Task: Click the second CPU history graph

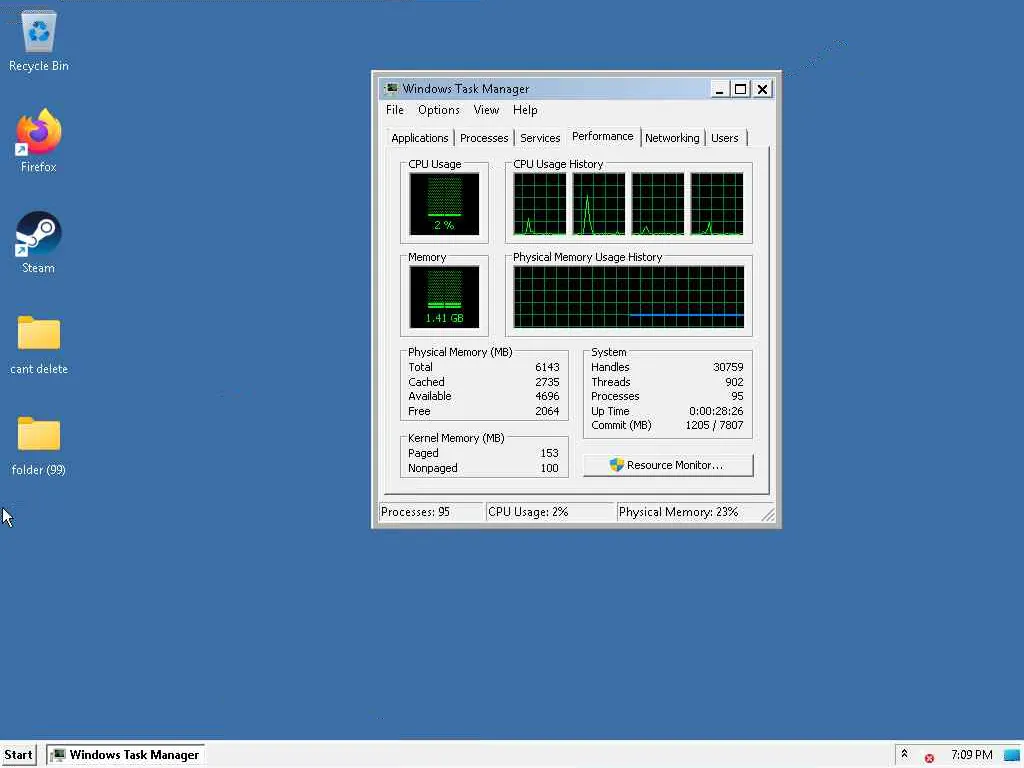Action: tap(599, 204)
